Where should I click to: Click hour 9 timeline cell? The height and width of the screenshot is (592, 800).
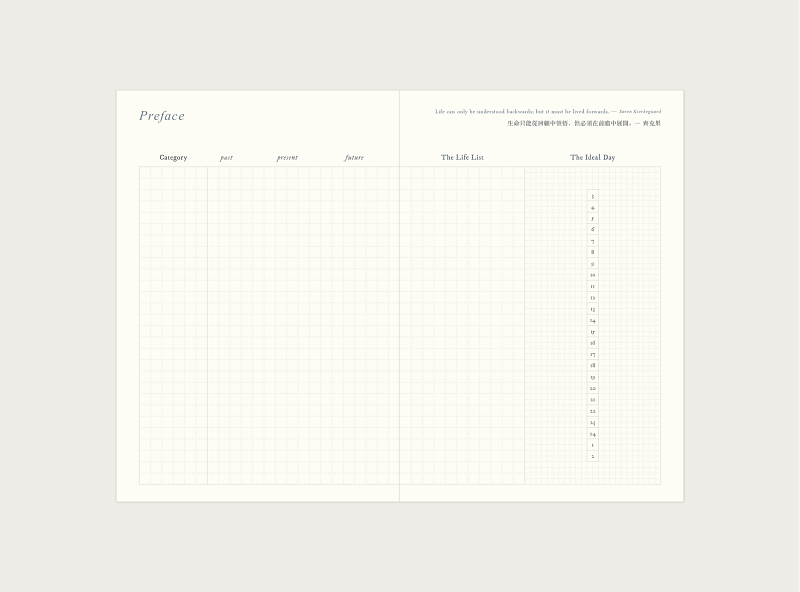tap(593, 264)
